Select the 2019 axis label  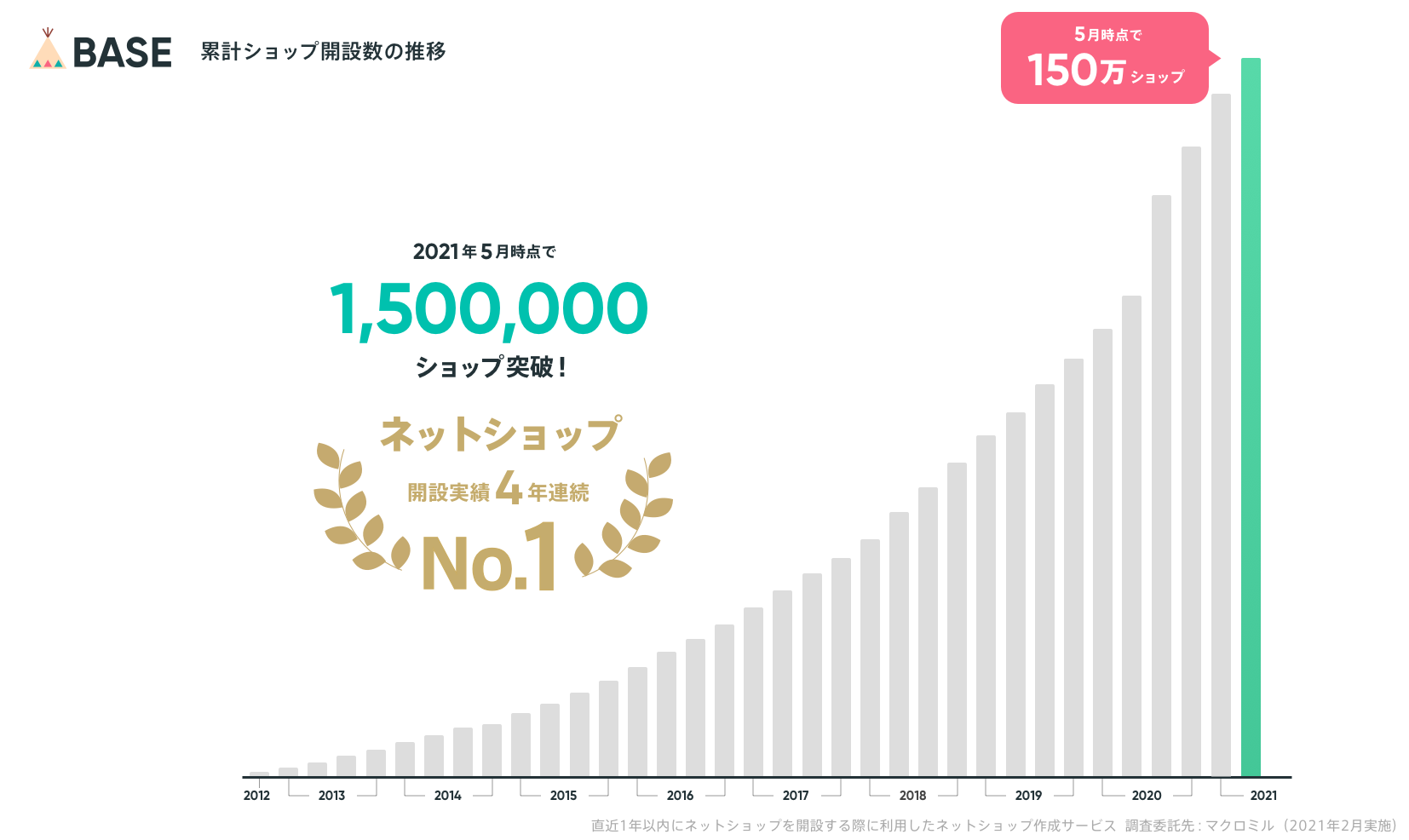(x=1028, y=795)
